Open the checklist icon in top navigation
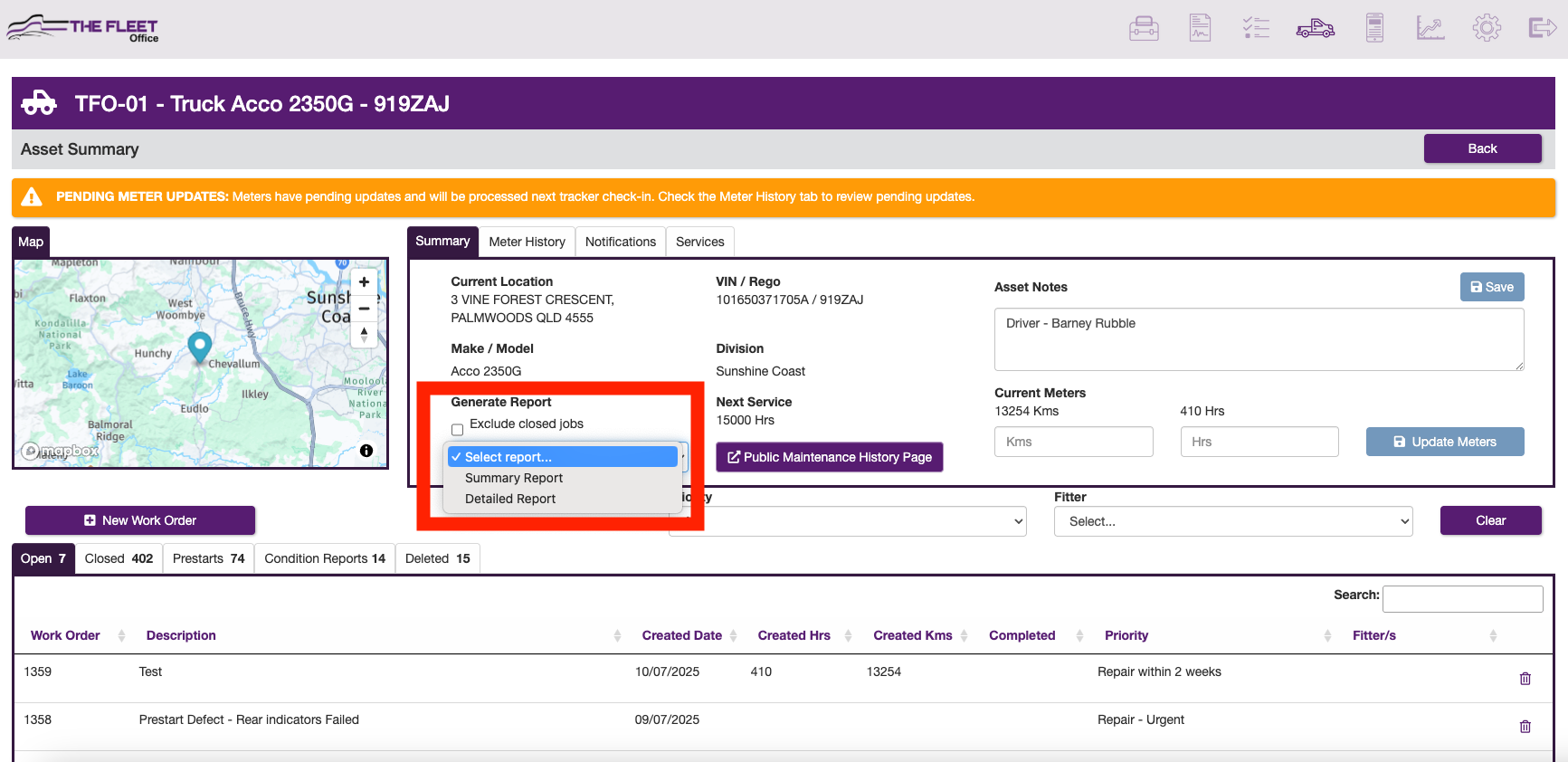 pos(1256,28)
